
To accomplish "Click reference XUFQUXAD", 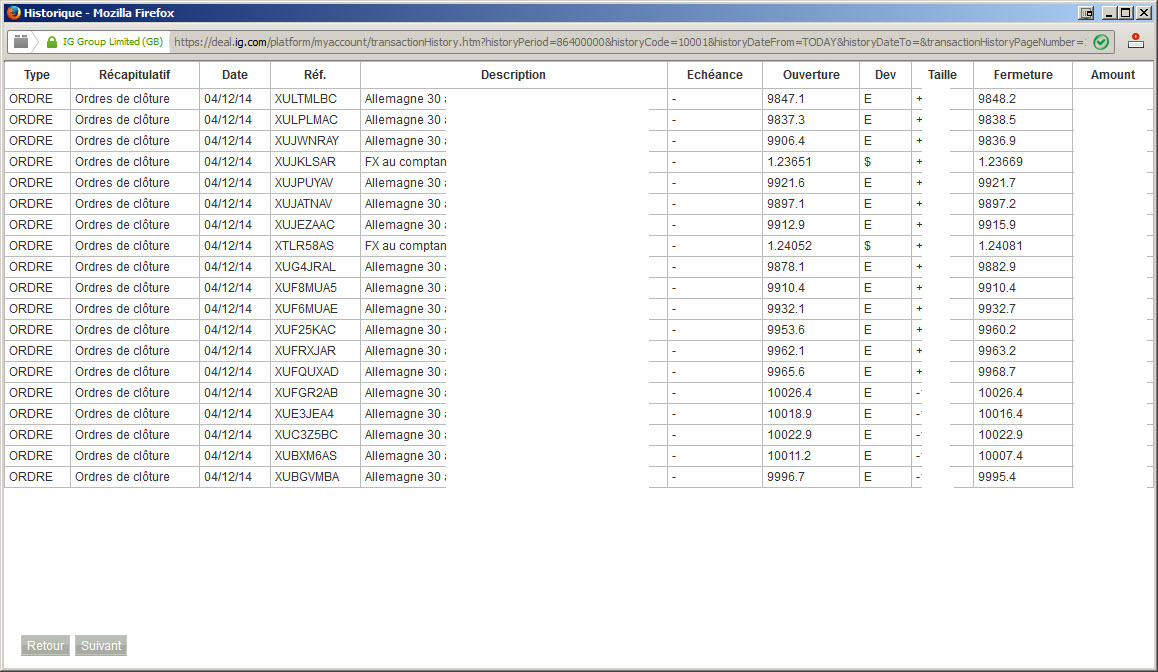I will [306, 372].
